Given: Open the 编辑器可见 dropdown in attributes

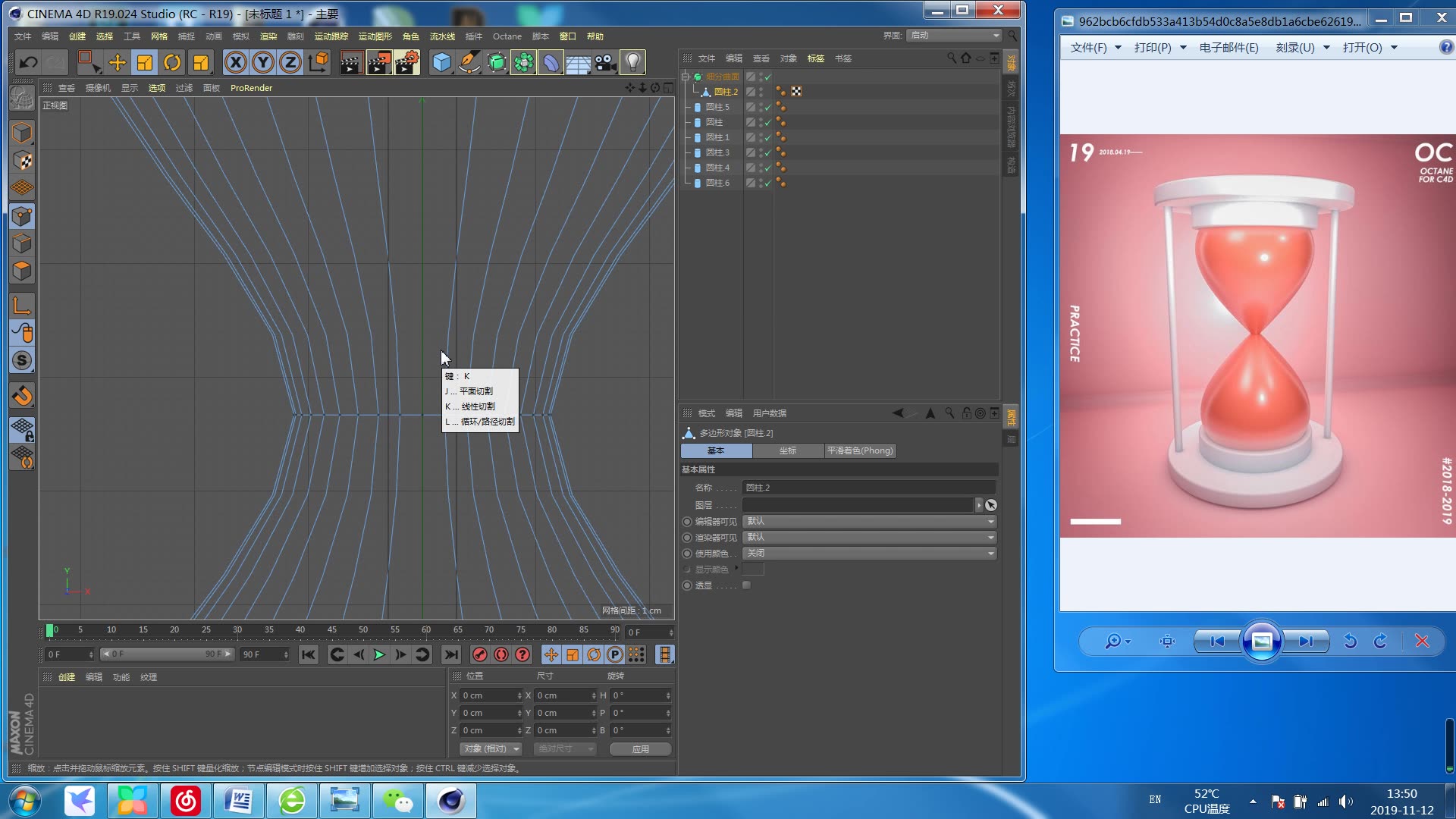Looking at the screenshot, I should tap(870, 521).
